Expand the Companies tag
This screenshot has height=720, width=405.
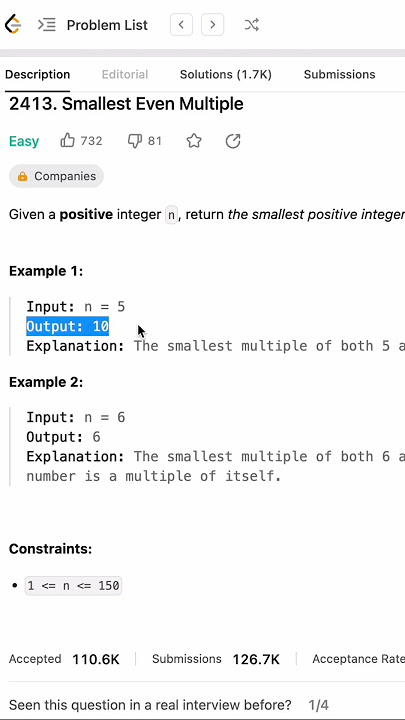pos(56,176)
